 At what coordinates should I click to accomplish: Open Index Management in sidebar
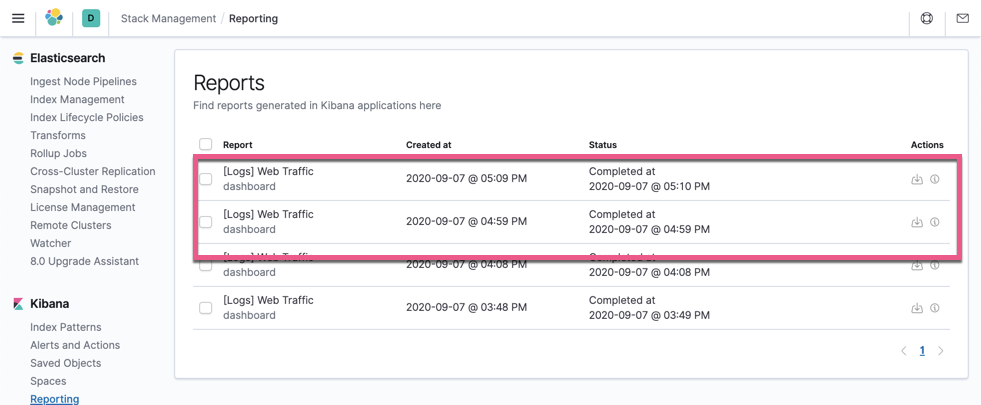(x=77, y=100)
